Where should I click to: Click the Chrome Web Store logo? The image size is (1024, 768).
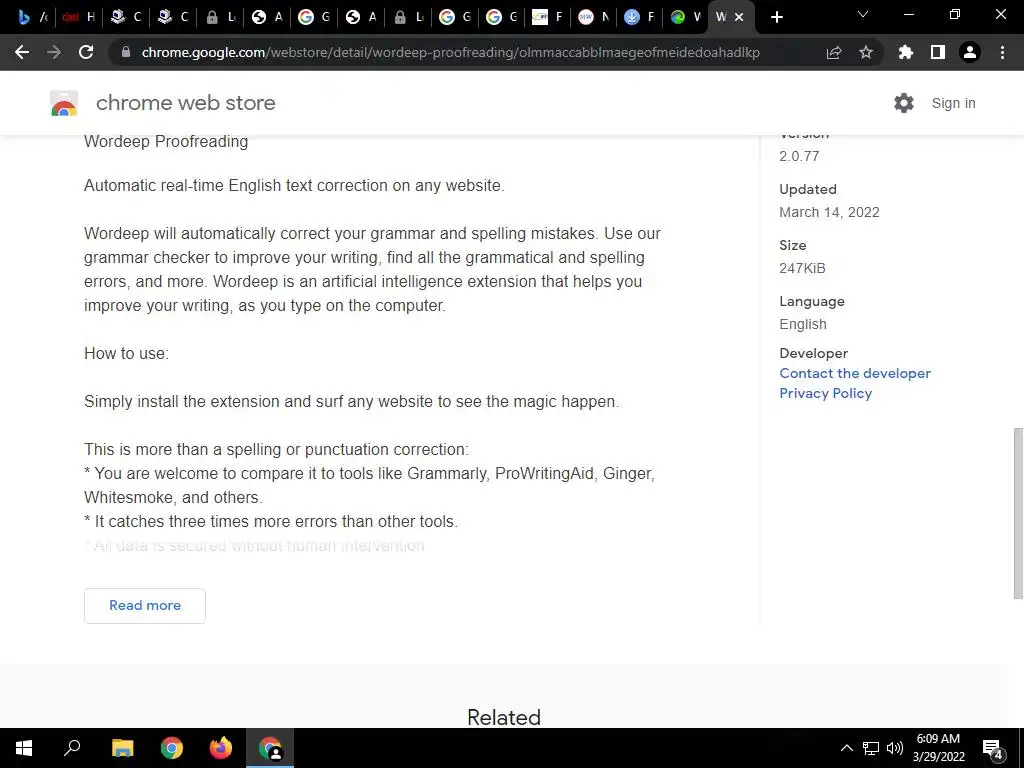[64, 103]
